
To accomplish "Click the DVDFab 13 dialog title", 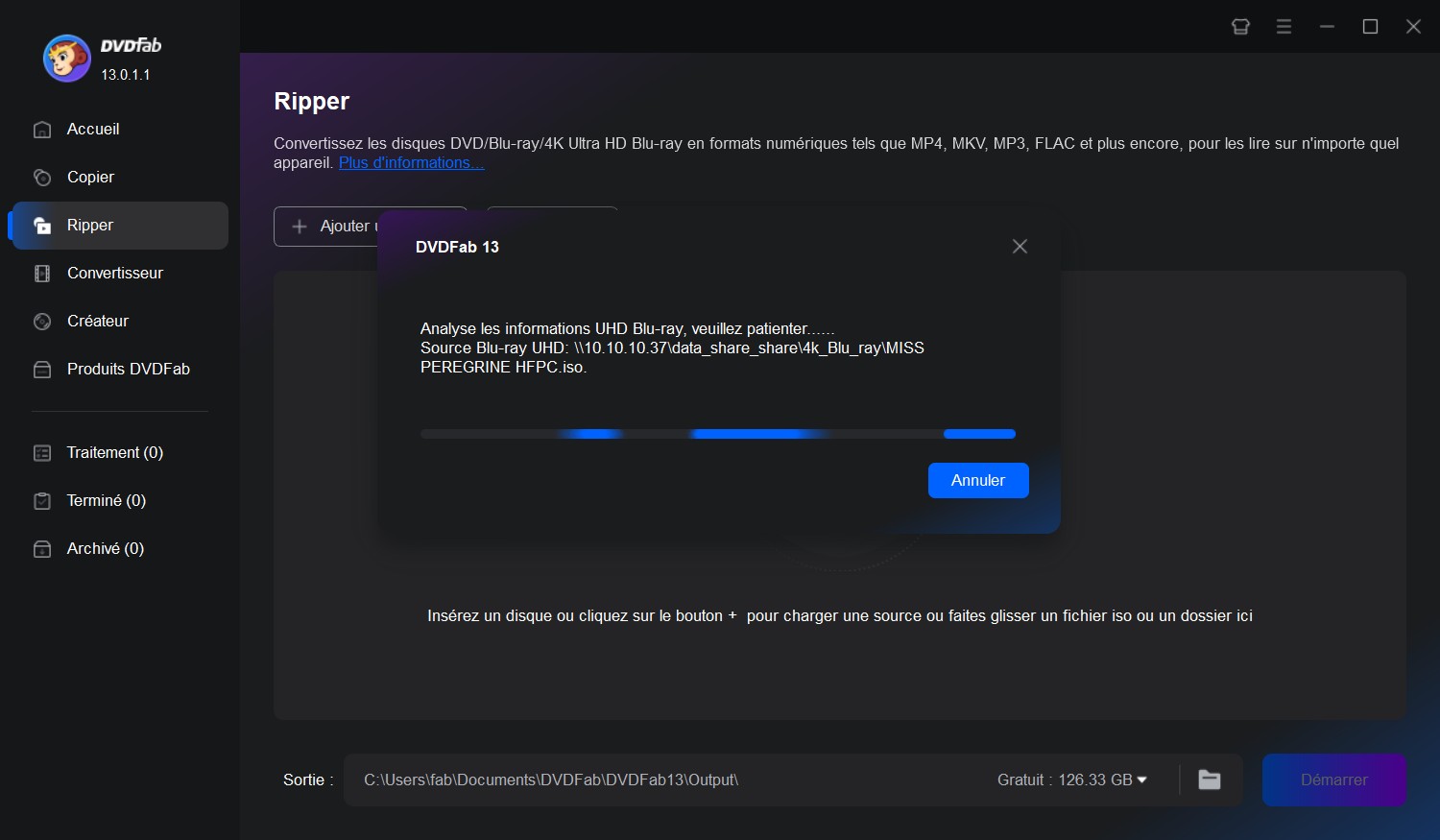I will coord(457,247).
